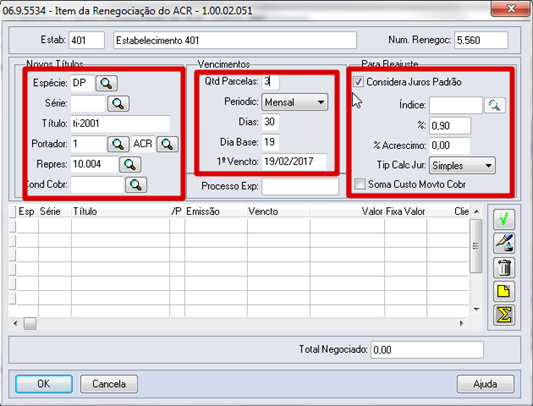Click the Repres field 10.004
This screenshot has height=406, width=533.
pos(94,165)
